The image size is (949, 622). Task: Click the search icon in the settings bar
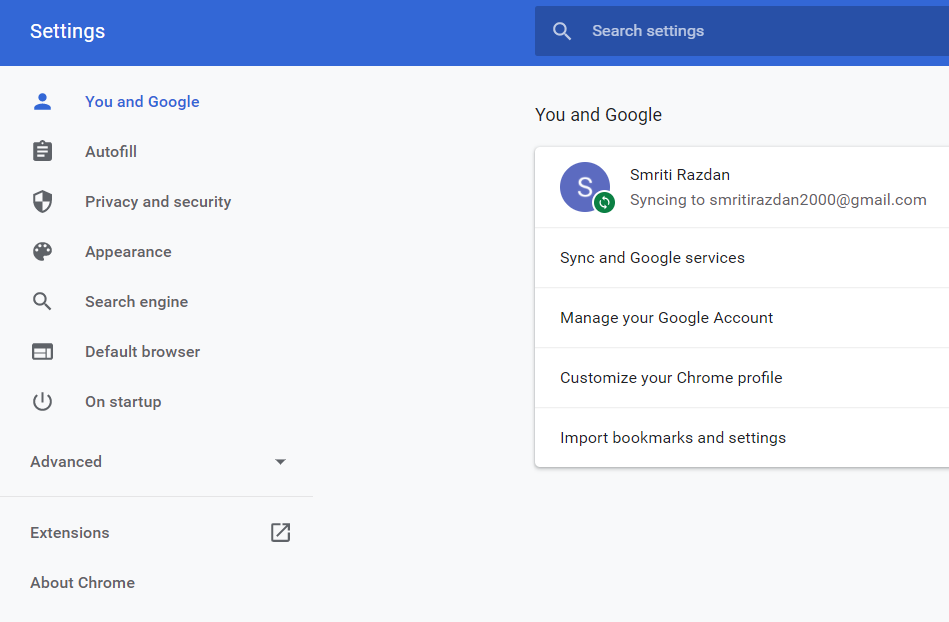(562, 31)
